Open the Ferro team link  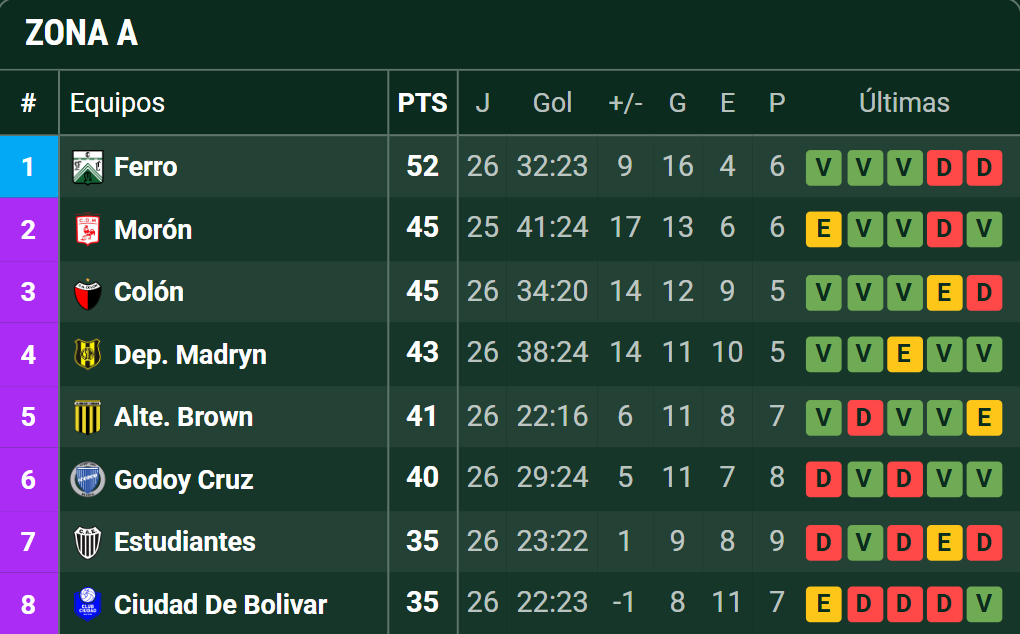point(146,167)
